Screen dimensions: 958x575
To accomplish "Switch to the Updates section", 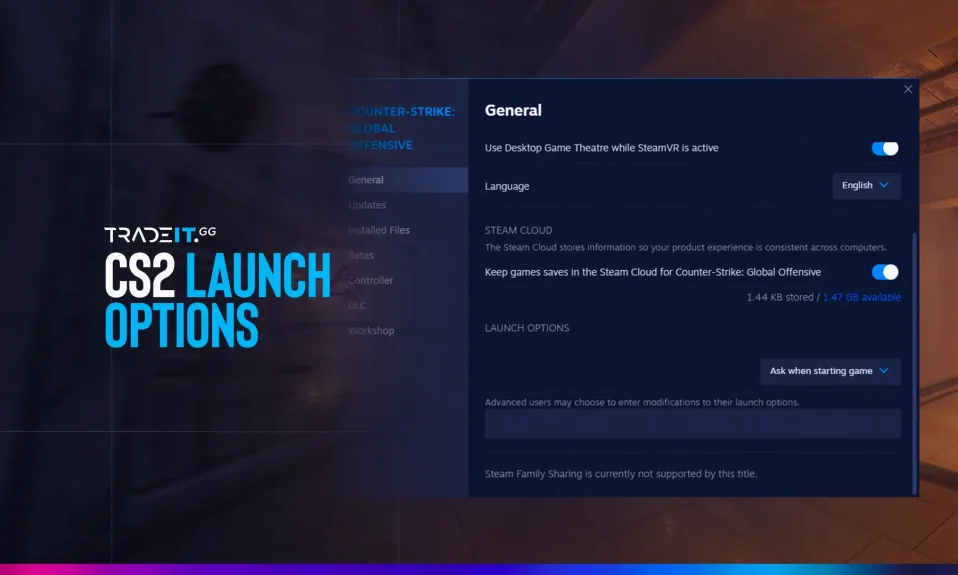I will (x=367, y=205).
